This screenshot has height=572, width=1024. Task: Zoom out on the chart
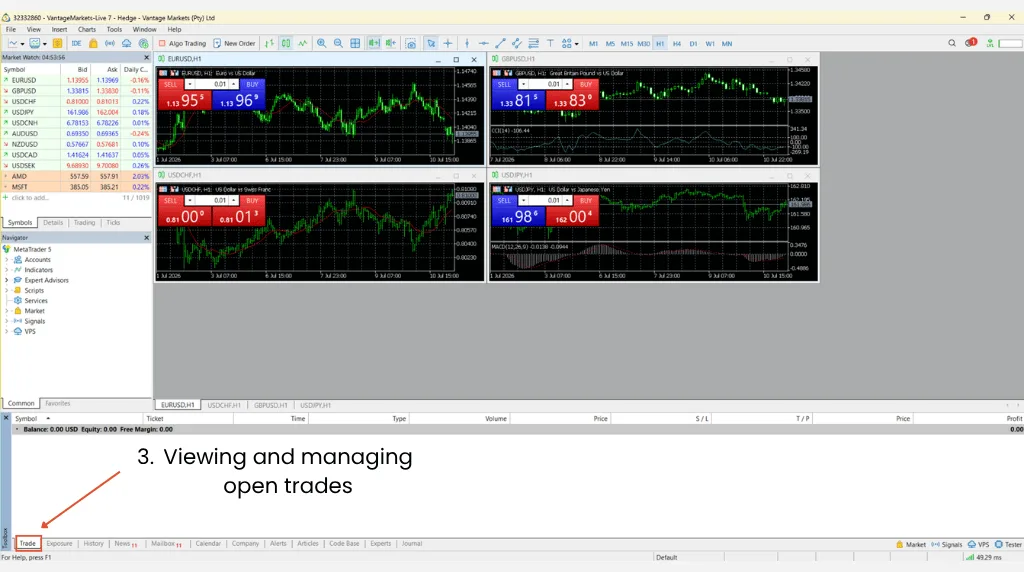(338, 44)
